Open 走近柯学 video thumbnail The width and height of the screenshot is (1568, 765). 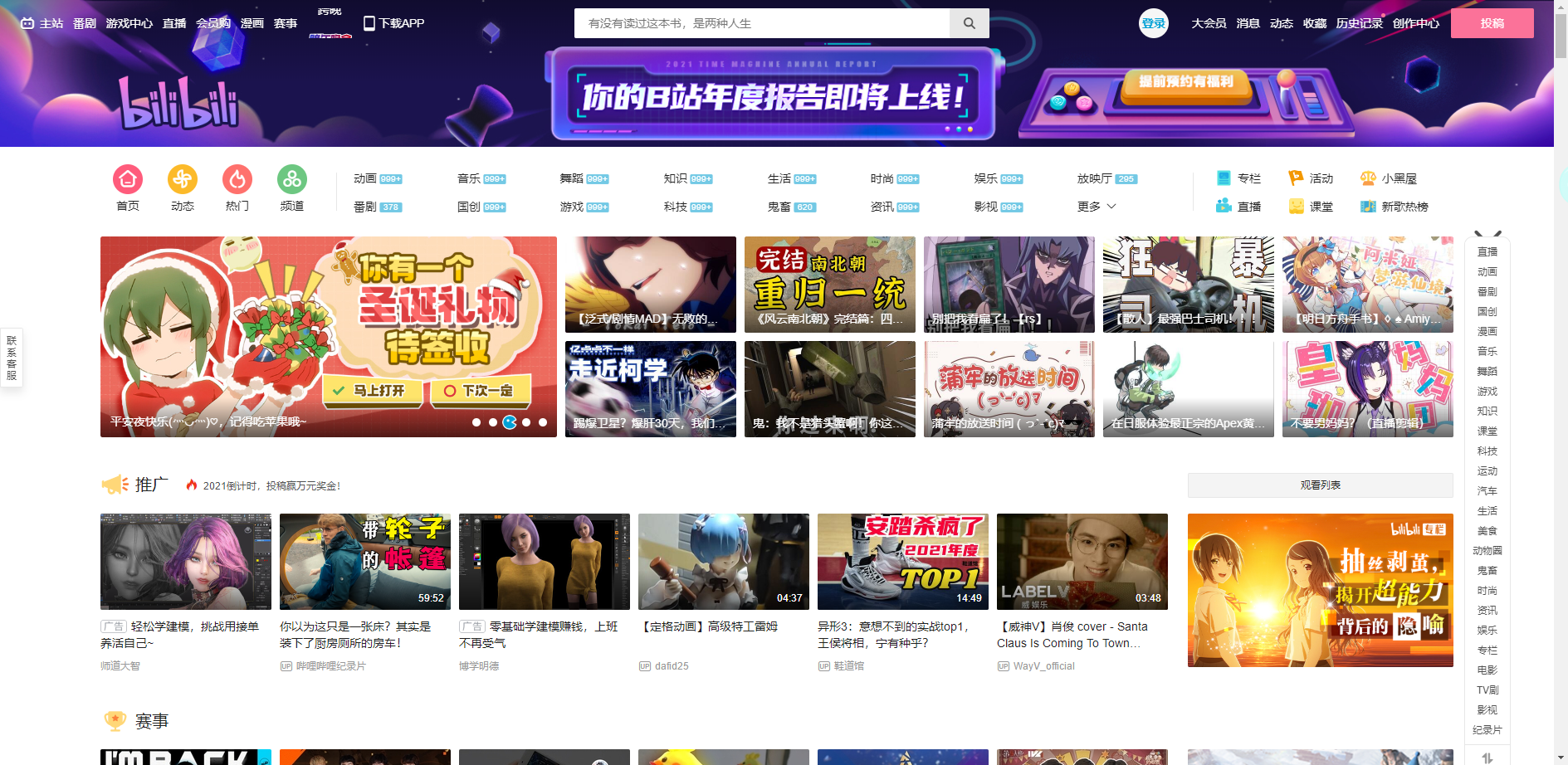click(651, 389)
